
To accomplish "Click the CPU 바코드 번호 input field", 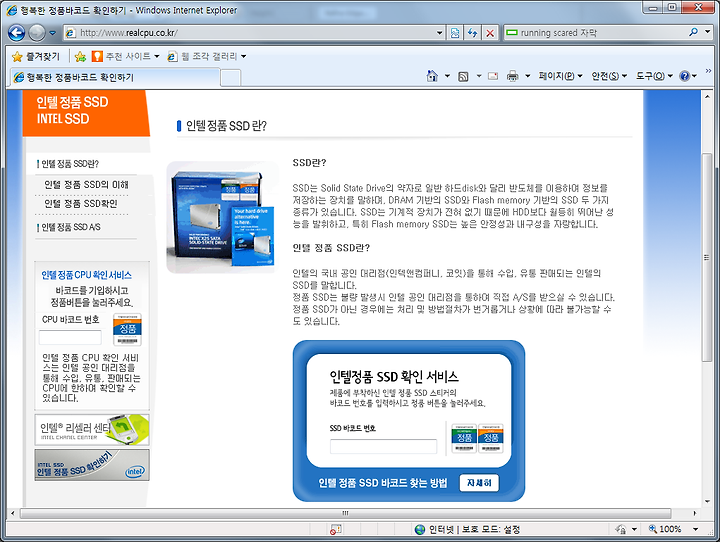I will coord(70,337).
